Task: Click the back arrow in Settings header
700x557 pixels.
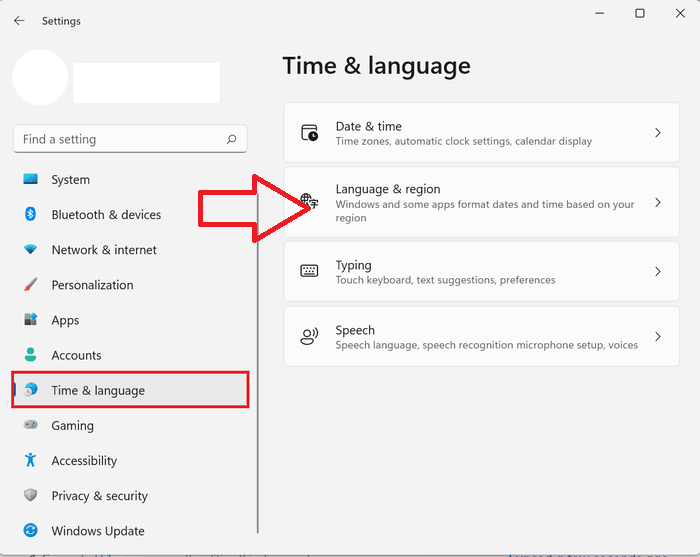Action: (x=19, y=21)
